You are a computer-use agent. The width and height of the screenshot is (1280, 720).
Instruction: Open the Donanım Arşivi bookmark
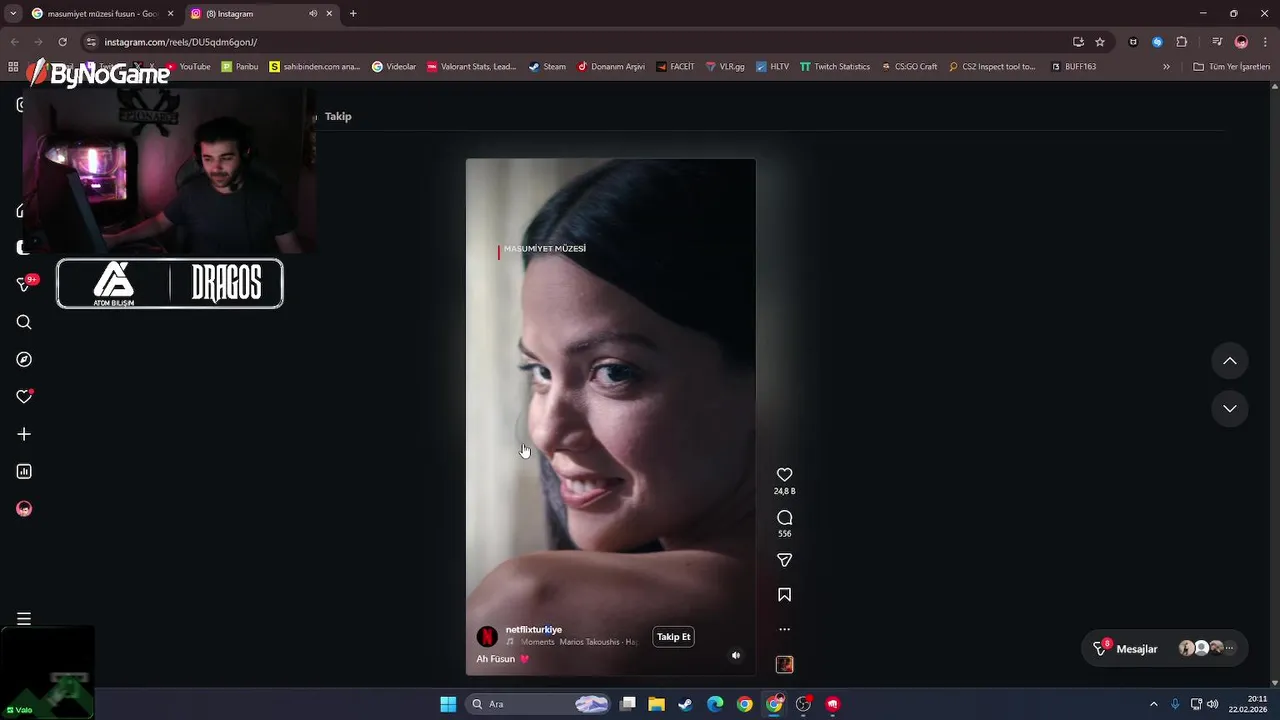point(611,67)
